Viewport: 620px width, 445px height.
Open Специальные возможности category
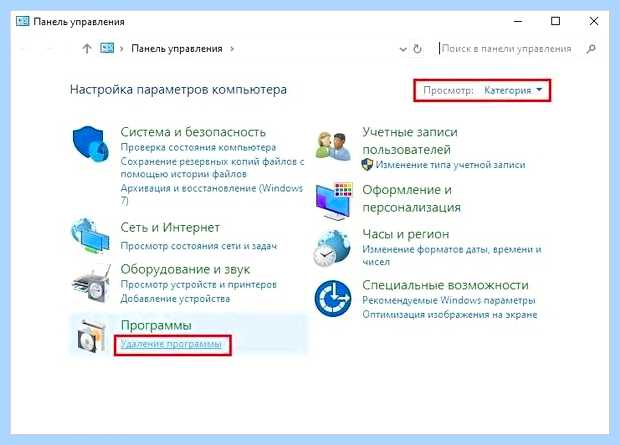point(445,285)
